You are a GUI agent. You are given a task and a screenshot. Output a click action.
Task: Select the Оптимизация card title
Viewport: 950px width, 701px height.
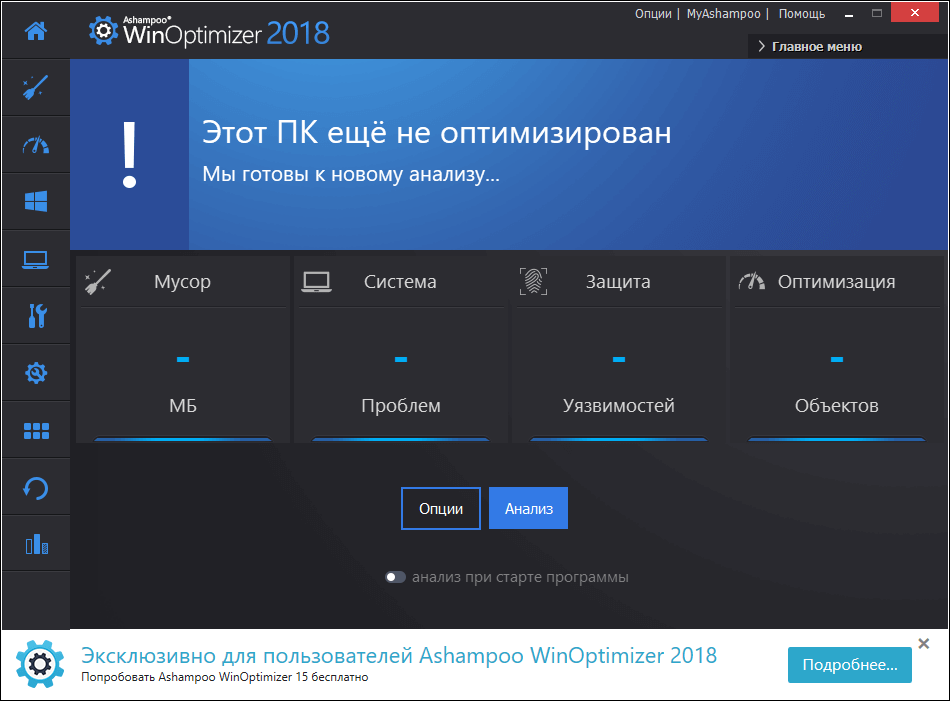[837, 282]
